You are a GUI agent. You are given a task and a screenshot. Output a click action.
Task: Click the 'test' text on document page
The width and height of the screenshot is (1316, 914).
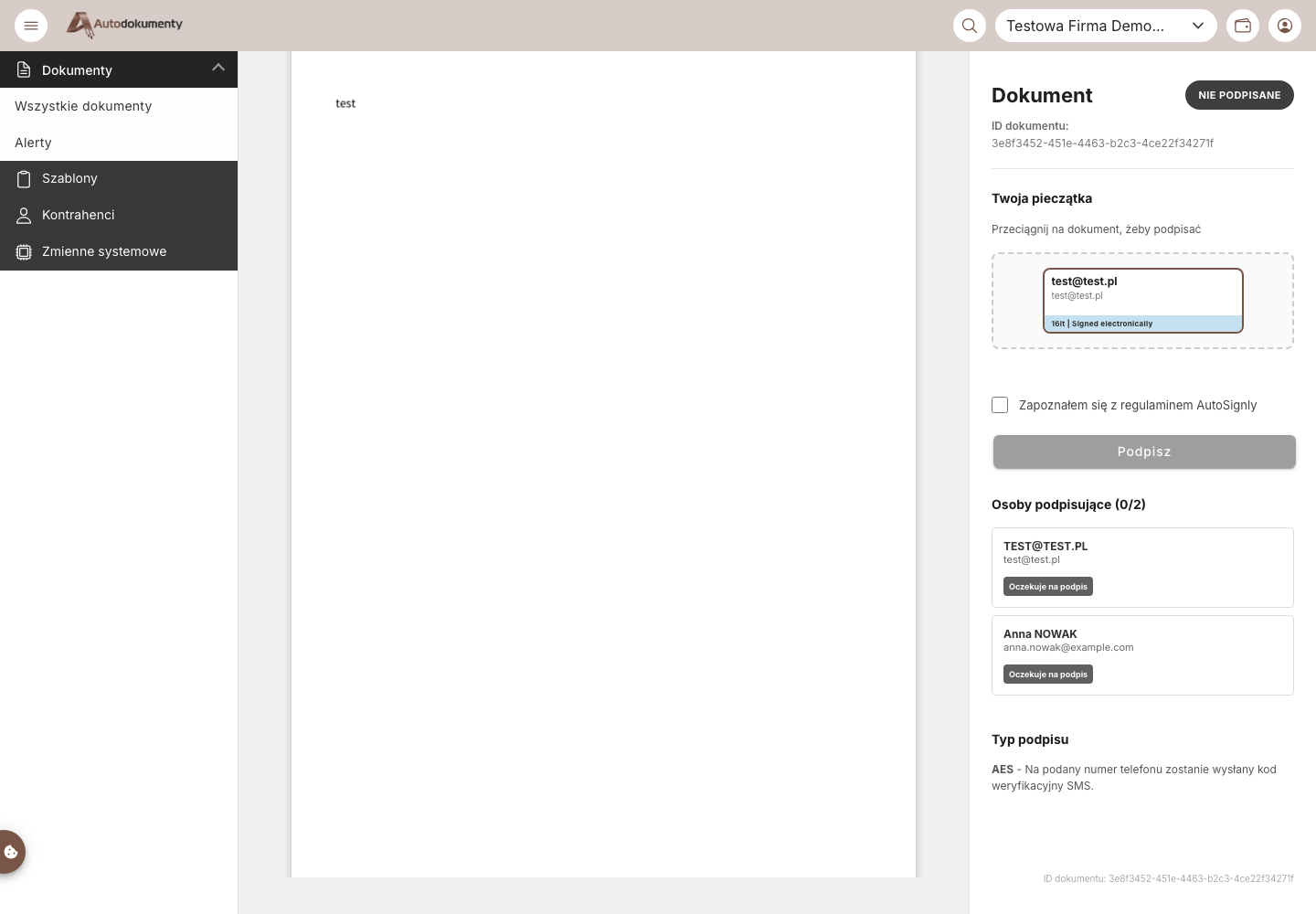(345, 103)
